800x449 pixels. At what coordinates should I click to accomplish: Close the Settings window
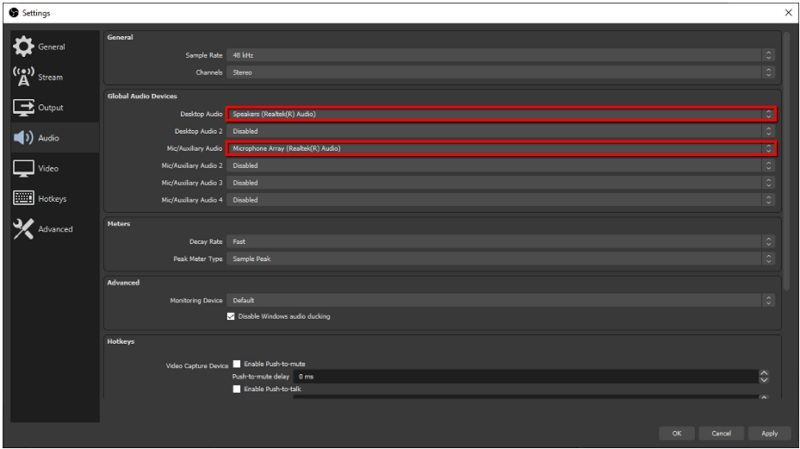point(788,13)
